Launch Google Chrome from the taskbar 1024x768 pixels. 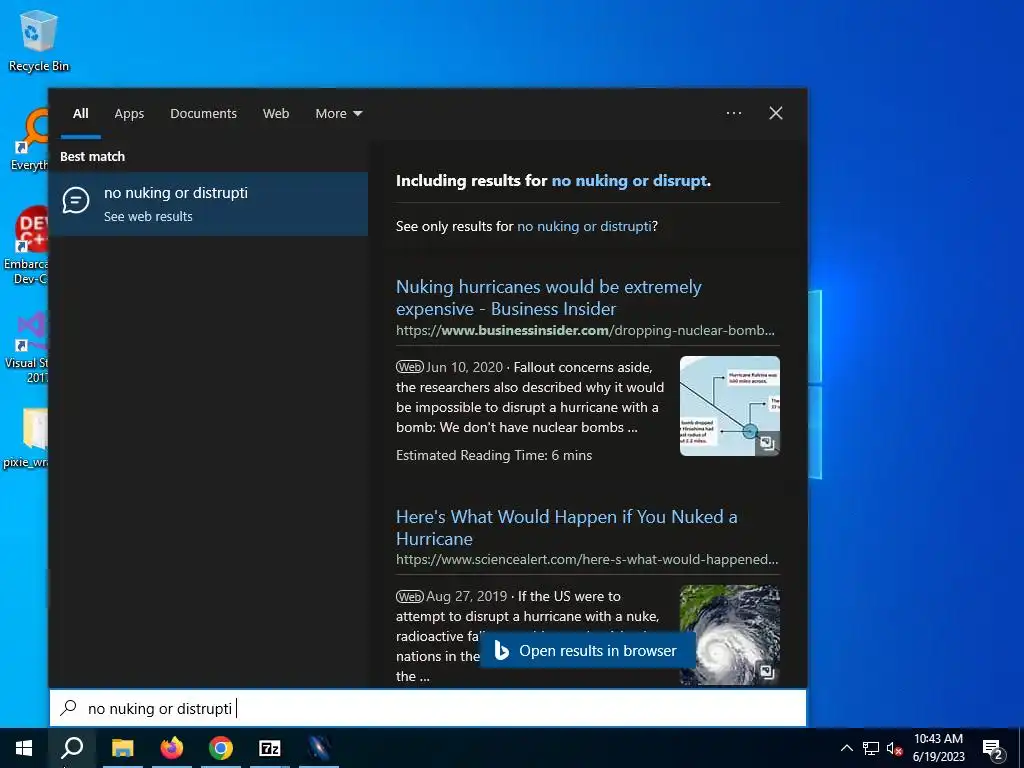coord(221,748)
